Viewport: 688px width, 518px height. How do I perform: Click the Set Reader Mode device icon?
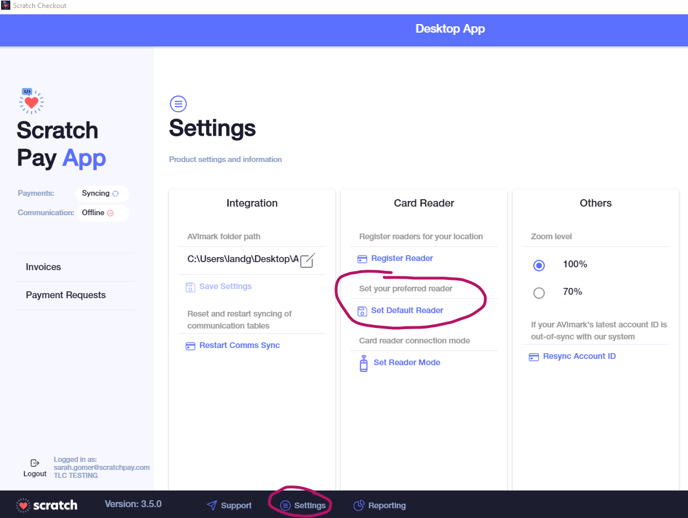(x=363, y=364)
